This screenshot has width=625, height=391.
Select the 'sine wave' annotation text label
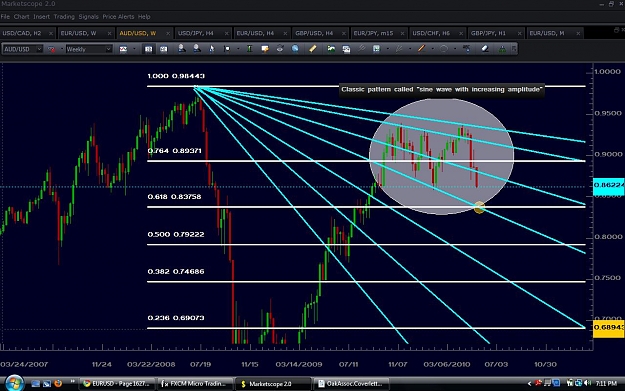point(442,89)
